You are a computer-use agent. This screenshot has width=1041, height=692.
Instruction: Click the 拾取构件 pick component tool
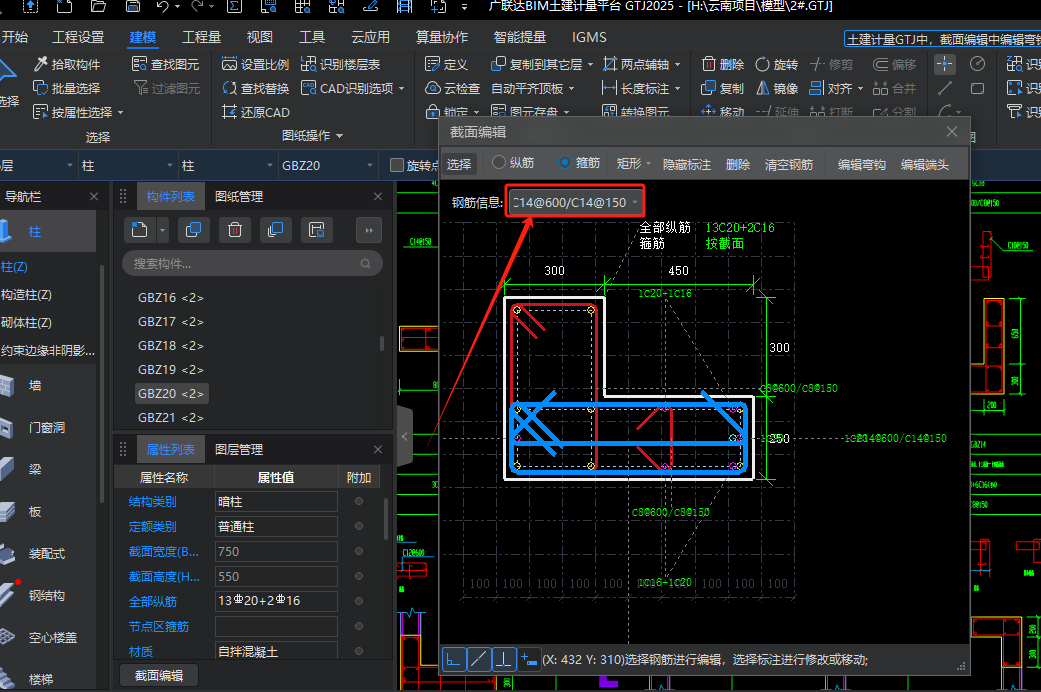(66, 64)
